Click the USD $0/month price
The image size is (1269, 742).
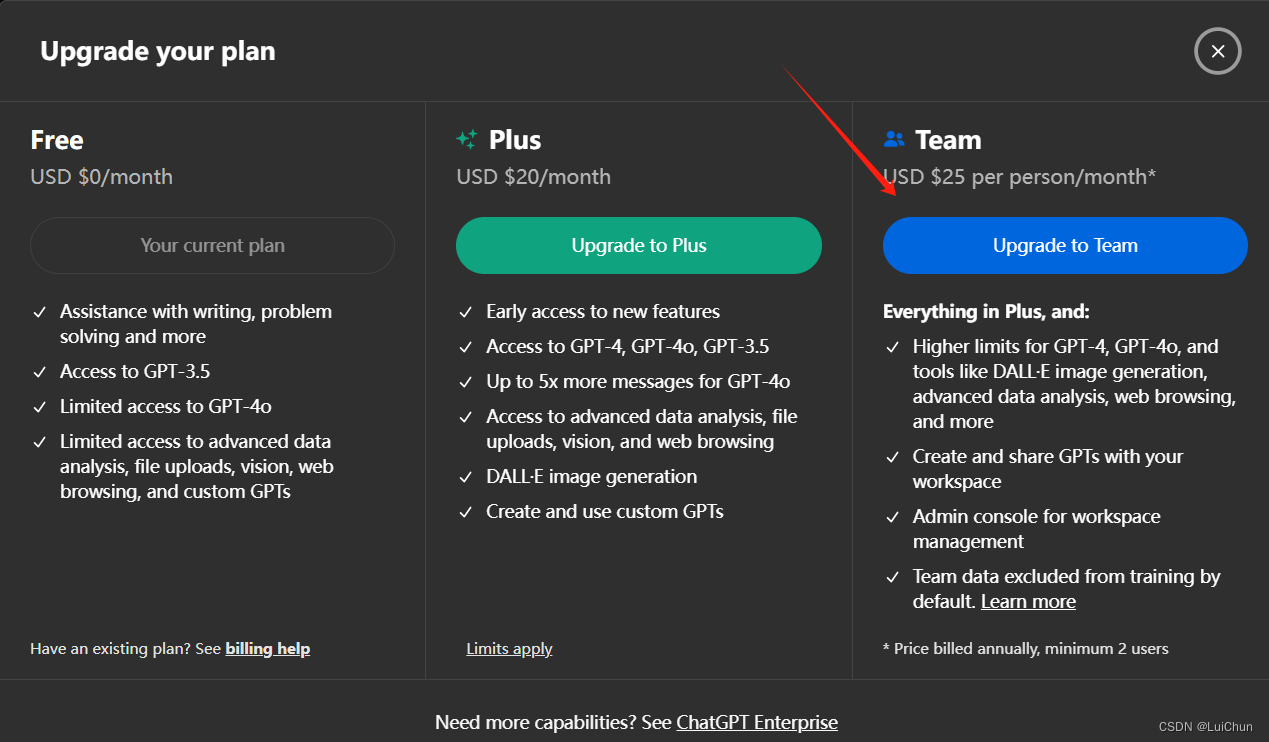pyautogui.click(x=102, y=177)
